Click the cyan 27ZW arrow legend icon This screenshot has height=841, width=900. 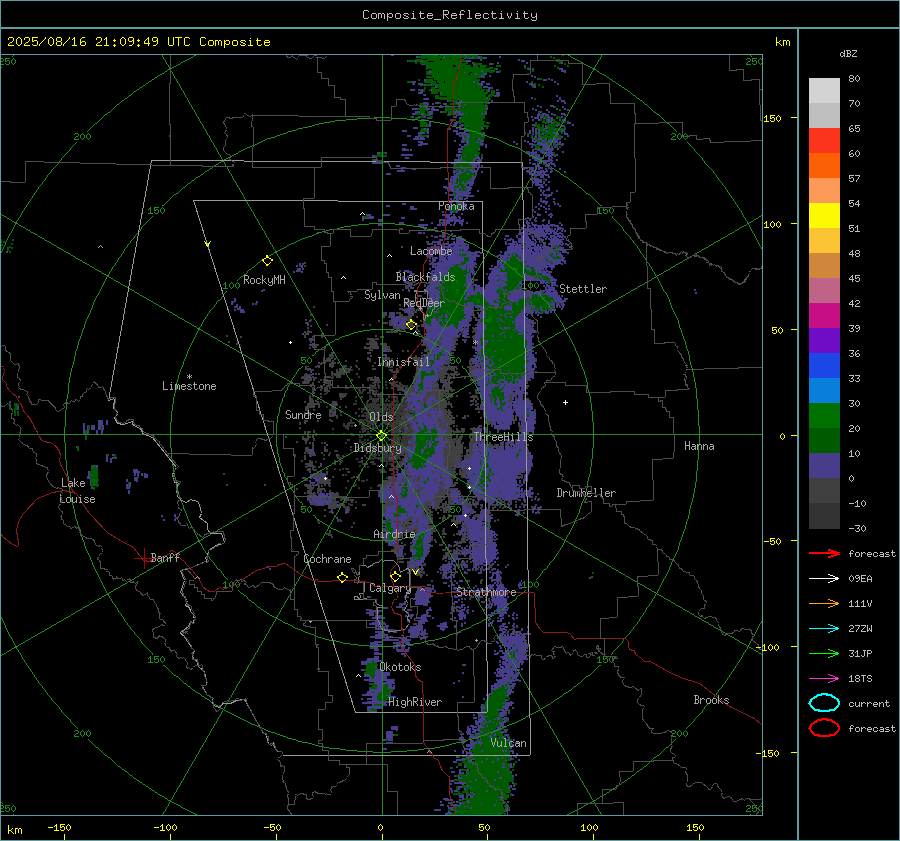click(x=824, y=629)
